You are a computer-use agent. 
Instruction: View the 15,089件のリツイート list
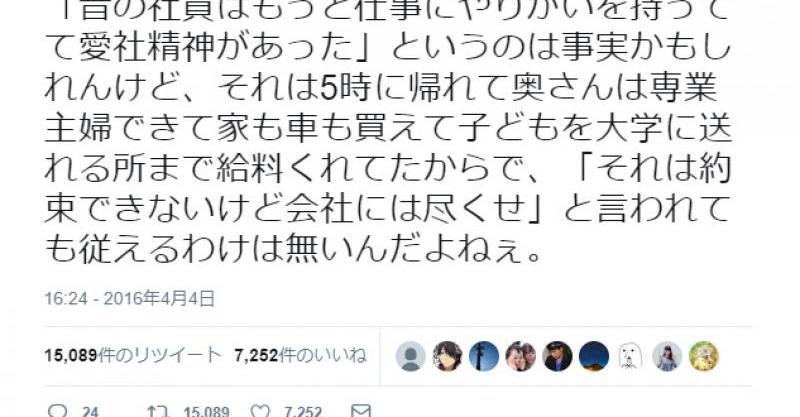[x=133, y=355]
